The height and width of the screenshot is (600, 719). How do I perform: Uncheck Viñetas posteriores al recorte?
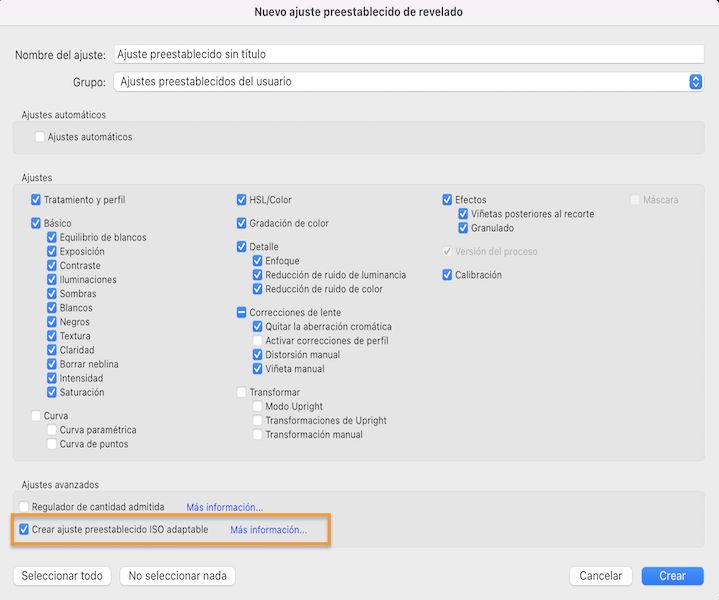pos(464,214)
